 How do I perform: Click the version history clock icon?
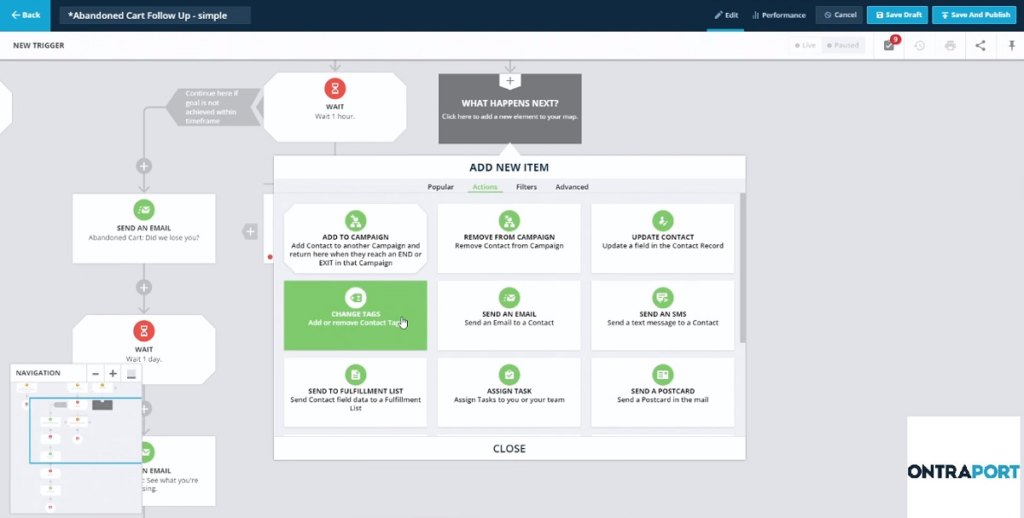(919, 46)
